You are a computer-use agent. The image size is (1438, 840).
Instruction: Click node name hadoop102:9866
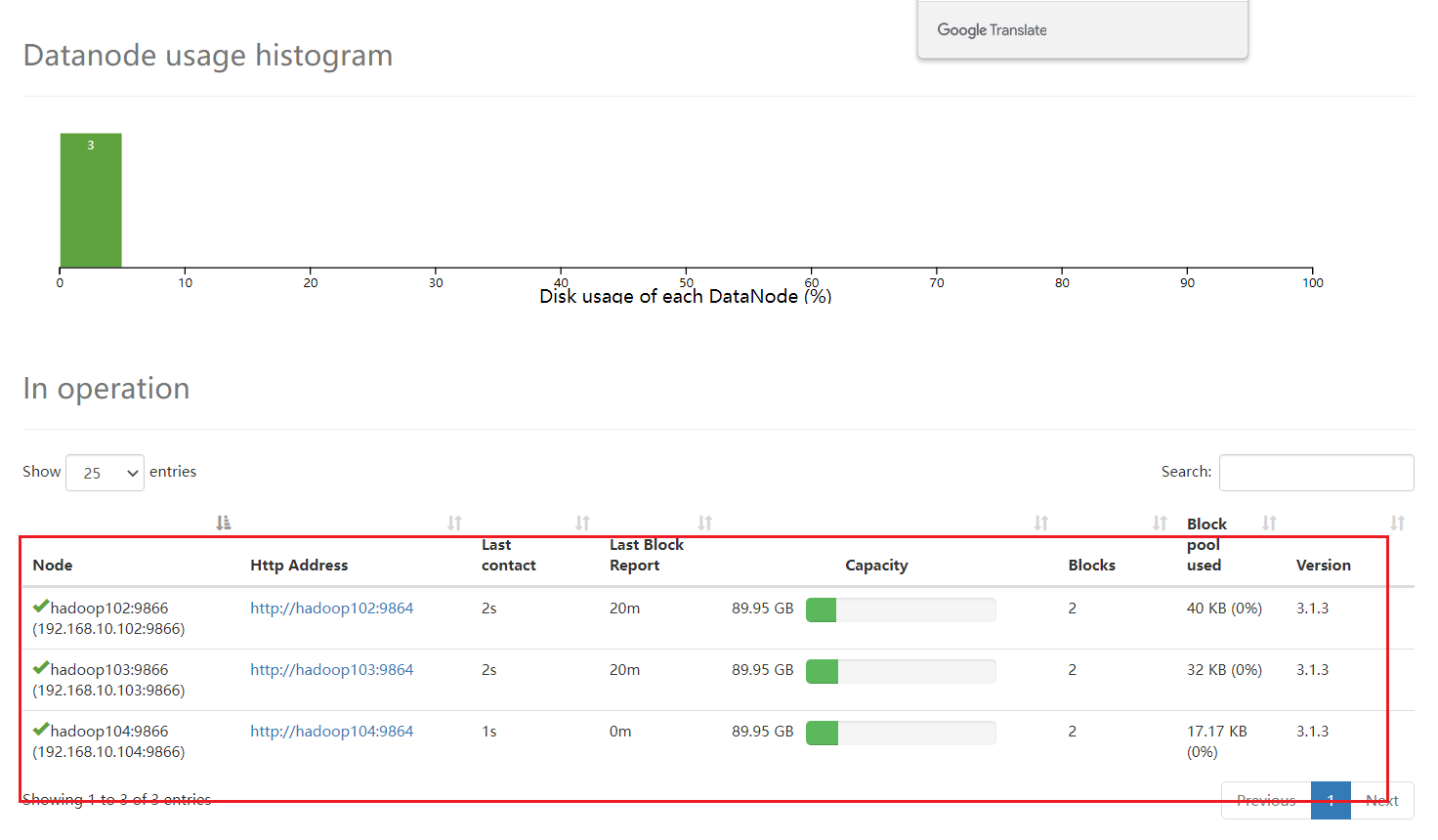(x=109, y=608)
